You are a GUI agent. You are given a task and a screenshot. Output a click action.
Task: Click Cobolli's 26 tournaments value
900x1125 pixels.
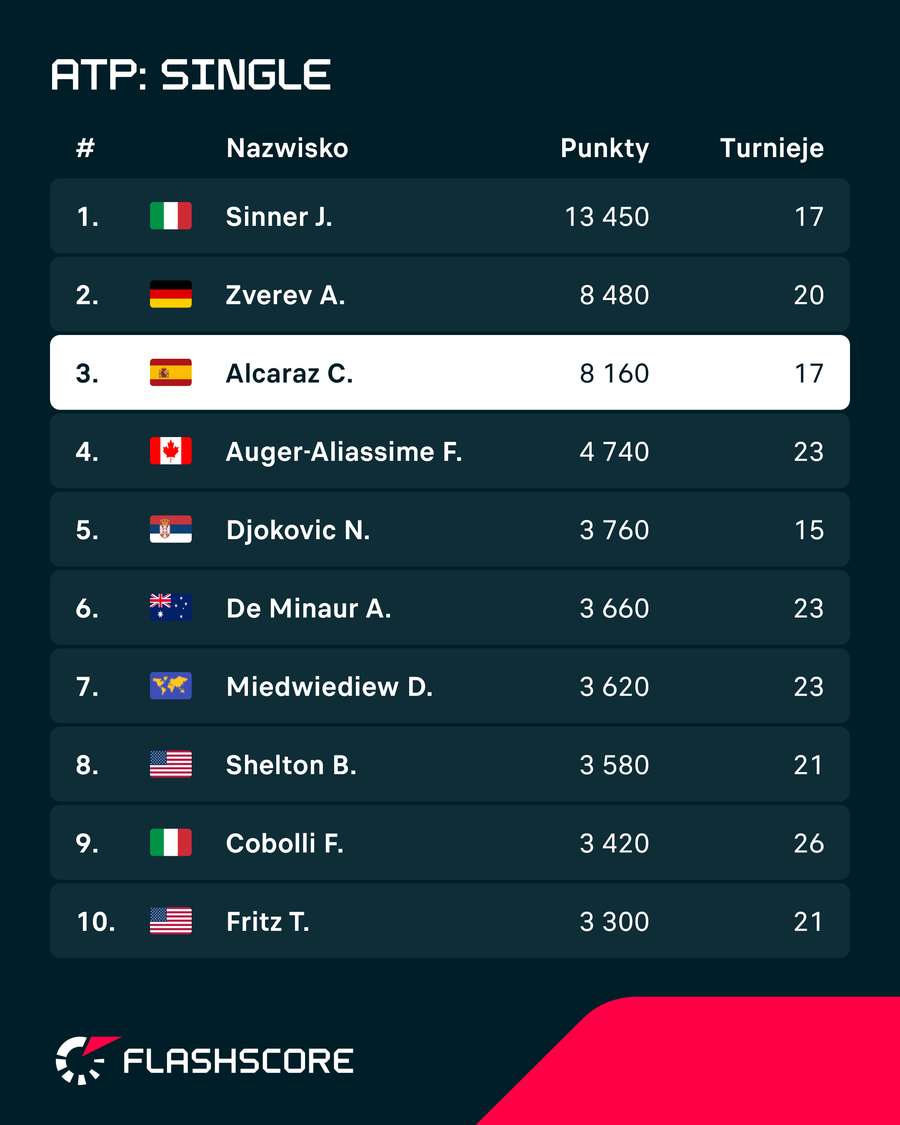pyautogui.click(x=809, y=843)
